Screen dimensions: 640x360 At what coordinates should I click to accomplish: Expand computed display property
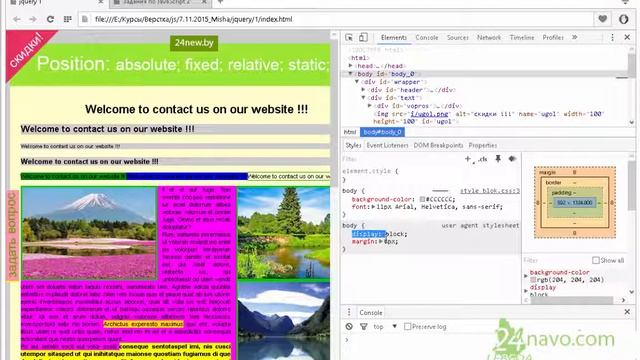526,291
